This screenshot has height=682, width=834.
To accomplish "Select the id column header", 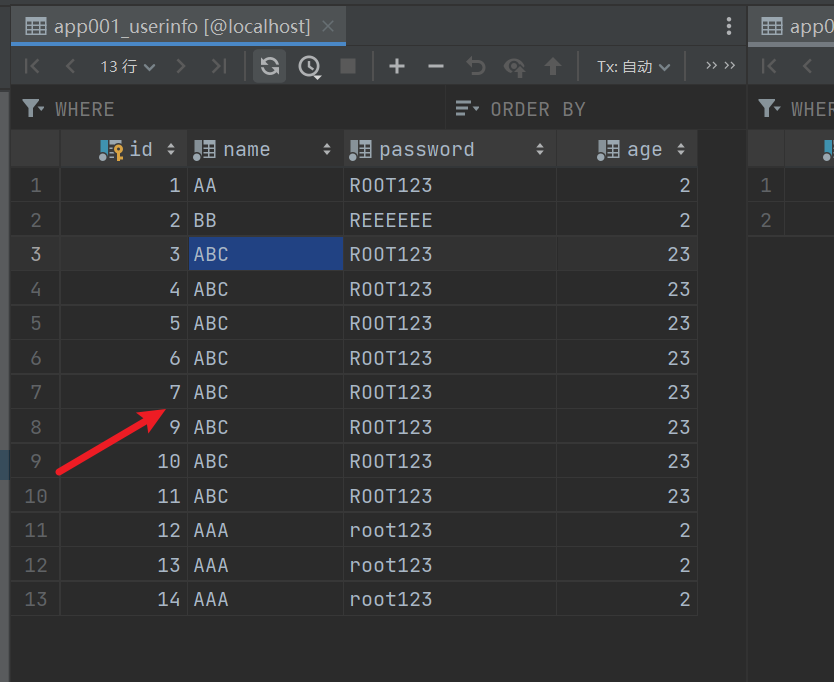I will 123,149.
